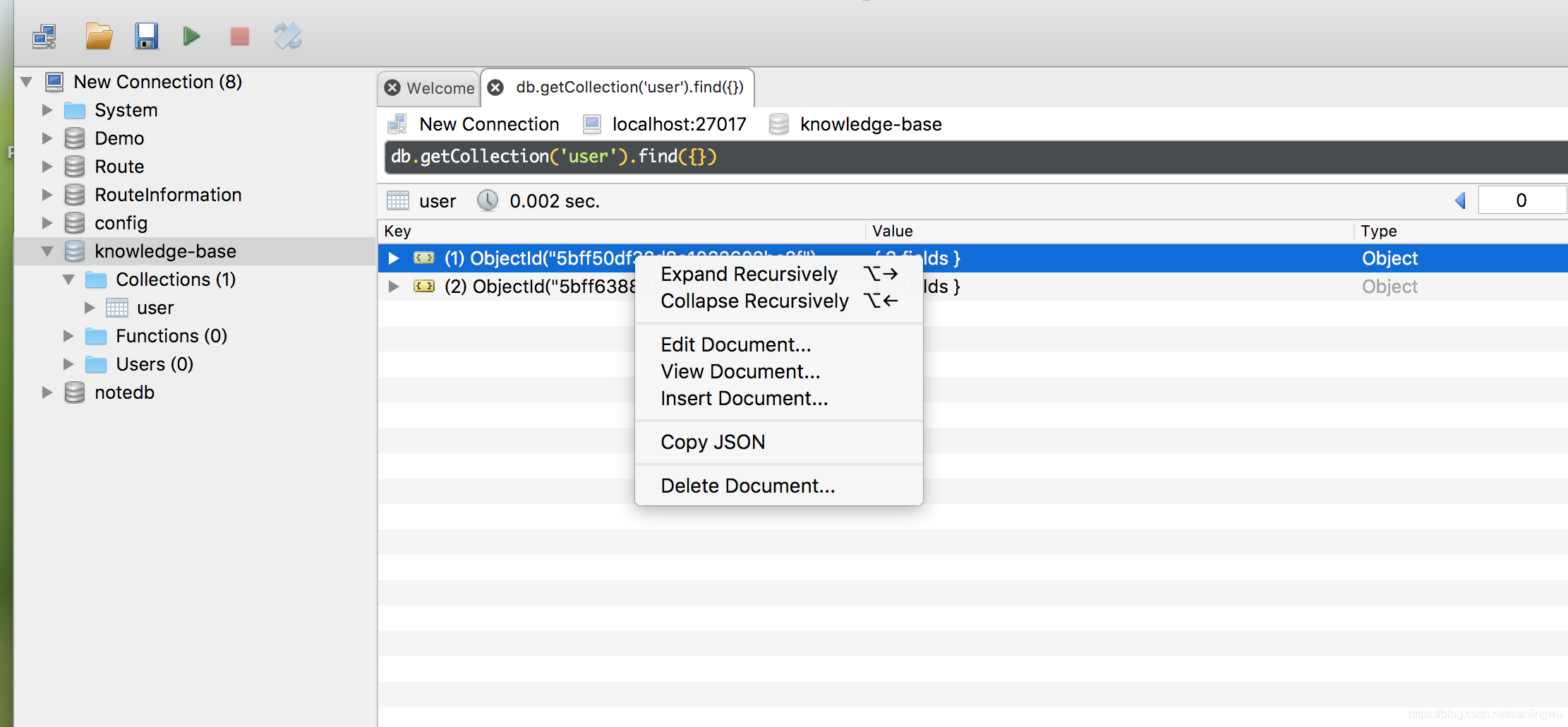This screenshot has width=1568, height=727.
Task: Select the user collection in tree
Action: pos(155,308)
